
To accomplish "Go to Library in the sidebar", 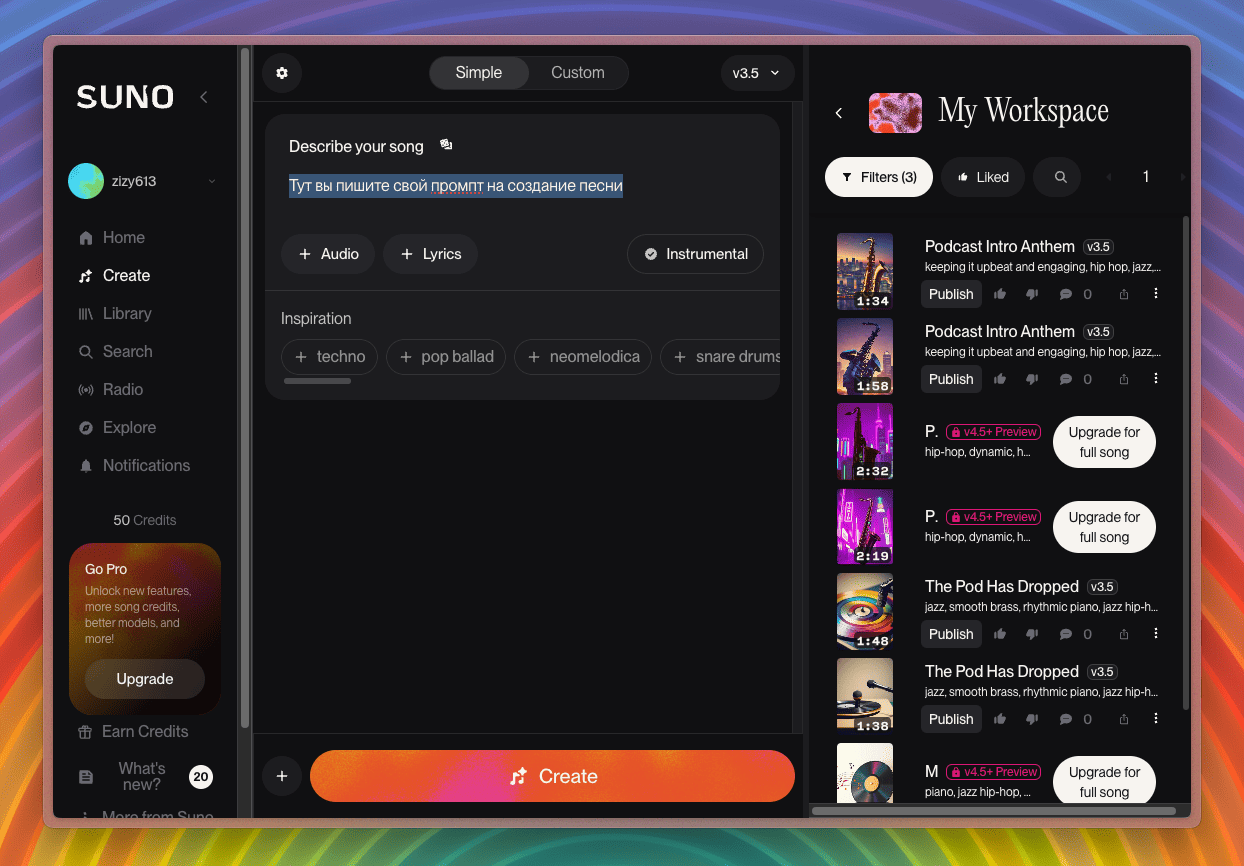I will pos(126,313).
